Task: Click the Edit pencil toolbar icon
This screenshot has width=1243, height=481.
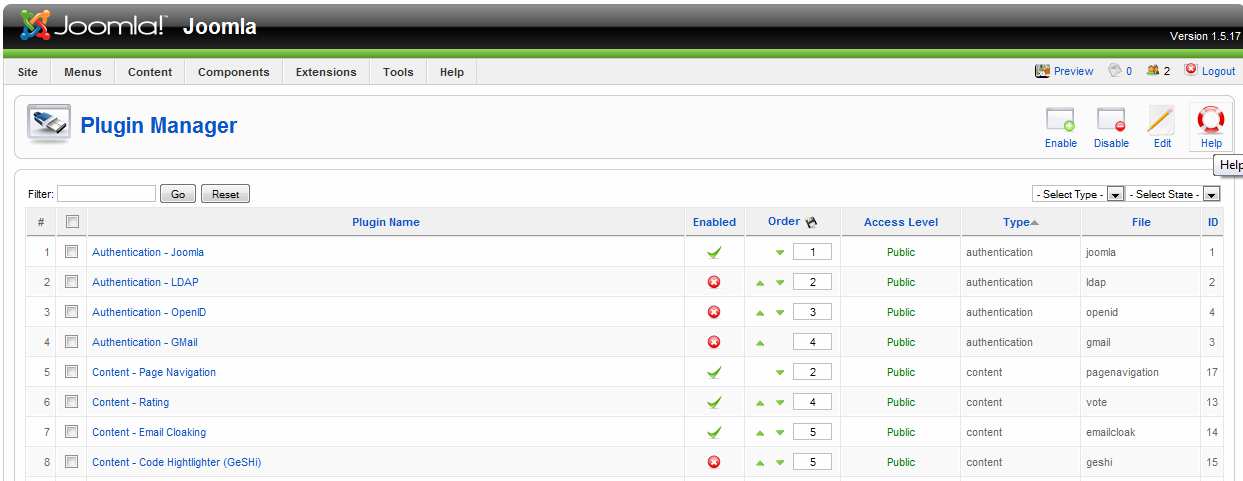Action: coord(1161,120)
